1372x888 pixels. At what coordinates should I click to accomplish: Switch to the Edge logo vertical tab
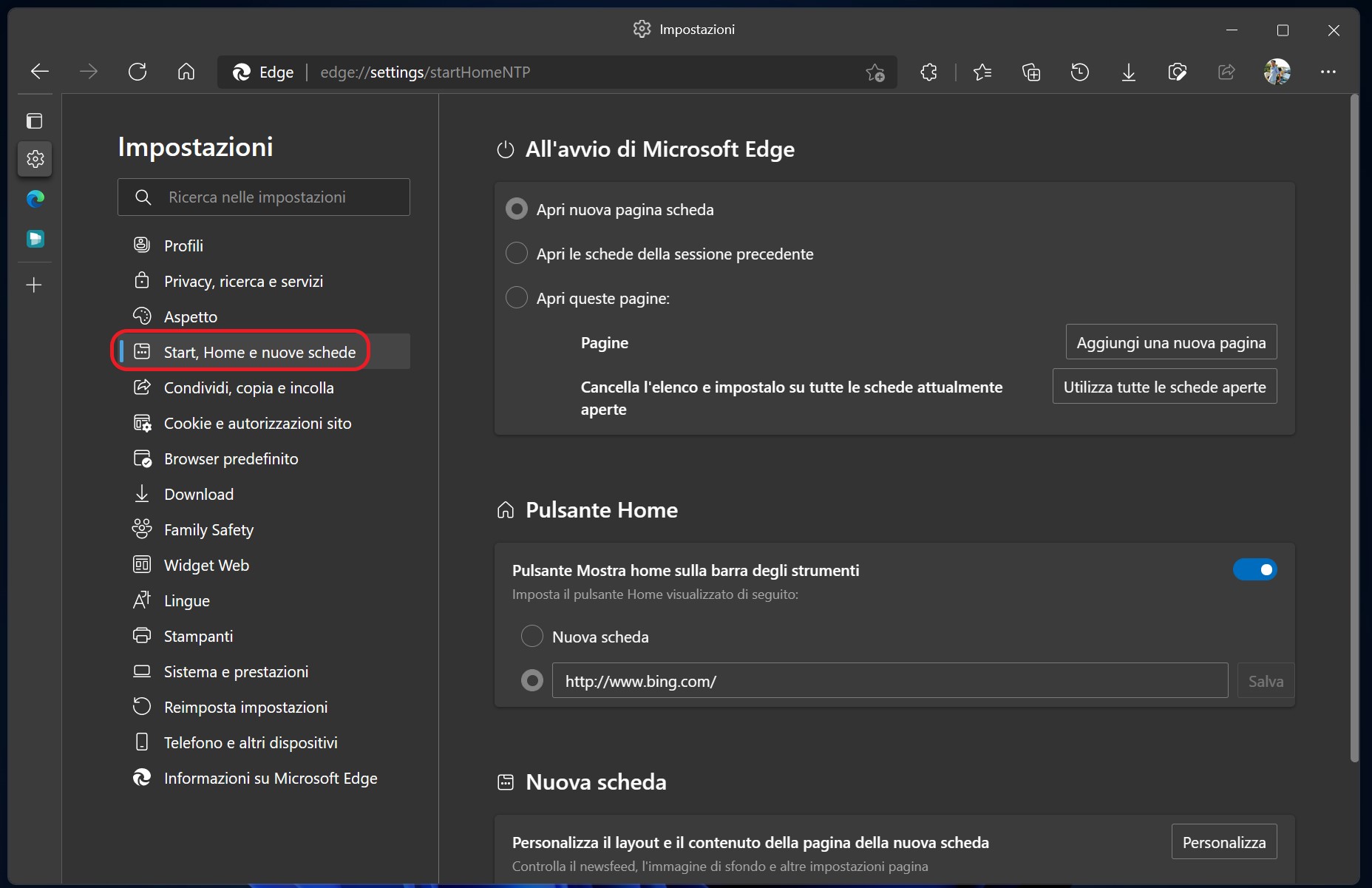tap(35, 199)
